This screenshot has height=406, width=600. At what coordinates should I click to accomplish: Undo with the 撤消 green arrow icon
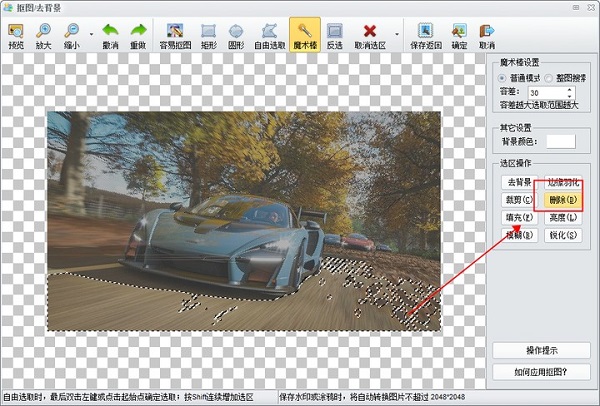(109, 35)
